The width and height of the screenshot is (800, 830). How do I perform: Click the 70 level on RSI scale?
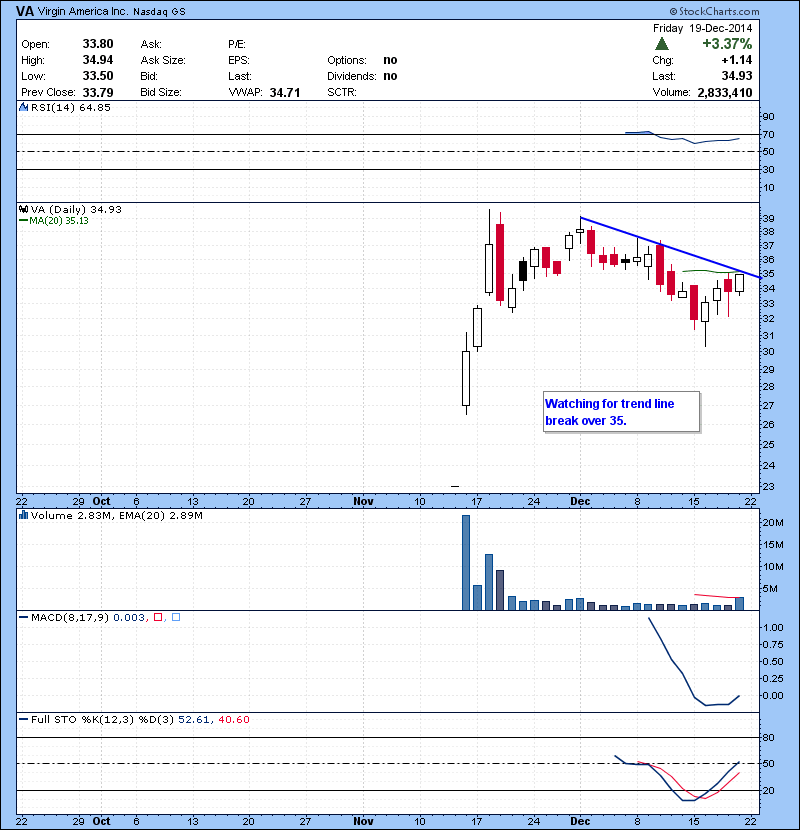pos(768,134)
